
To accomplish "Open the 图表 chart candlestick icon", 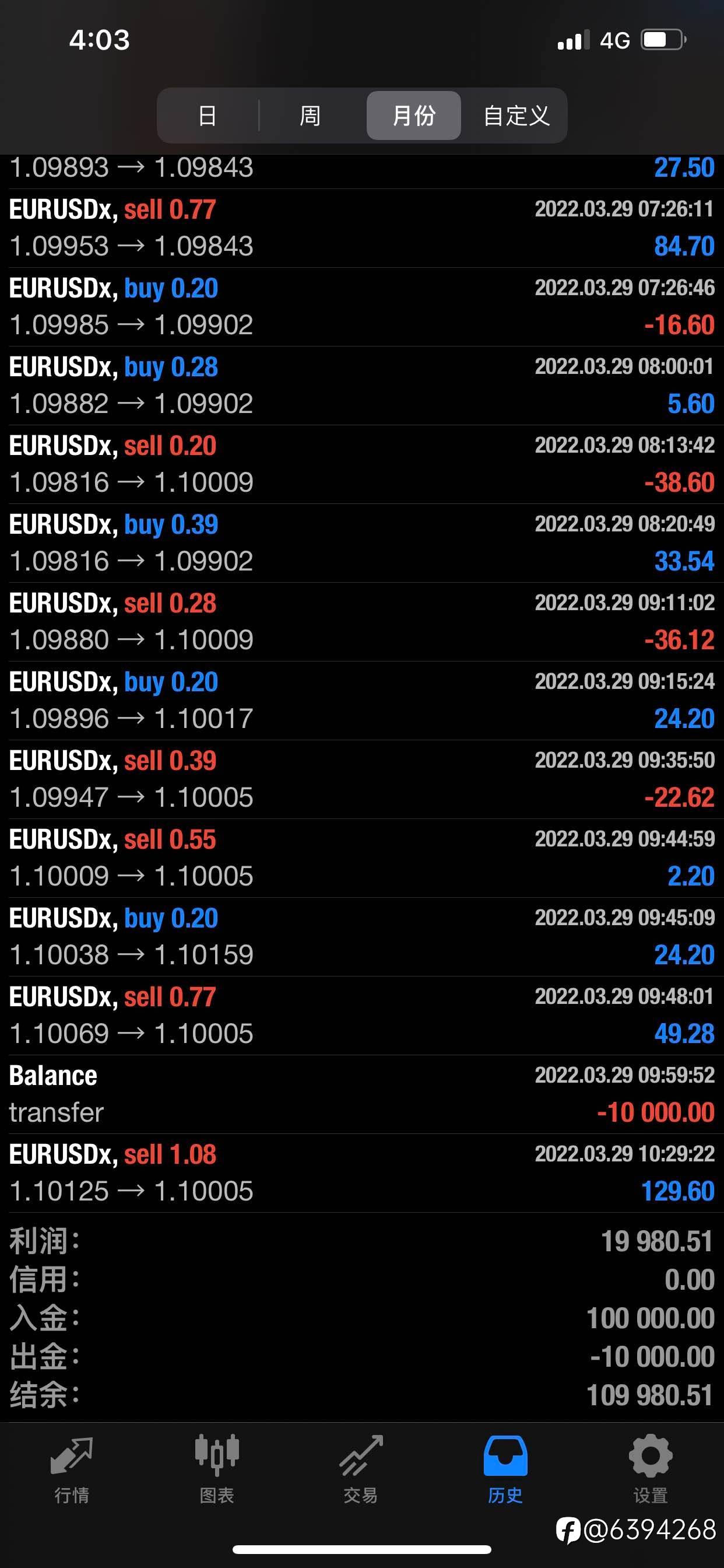I will [217, 1455].
